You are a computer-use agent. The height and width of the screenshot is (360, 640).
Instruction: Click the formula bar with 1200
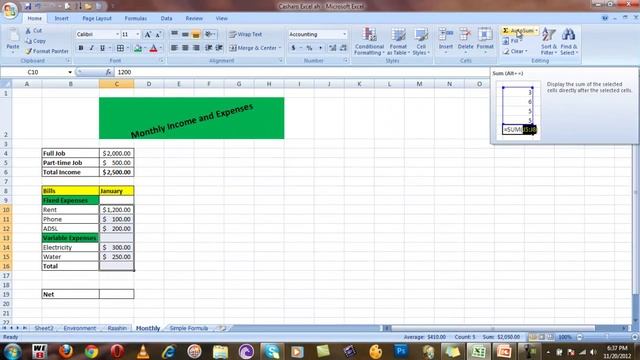301,72
